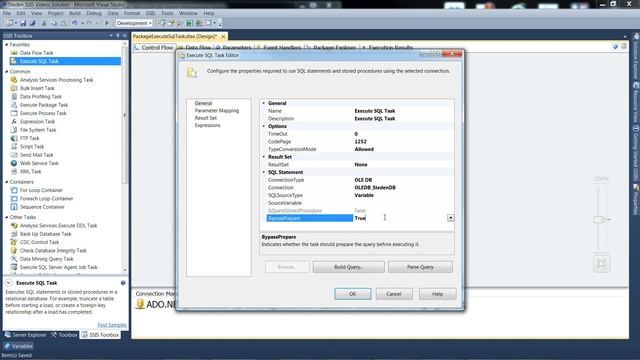Select the FTP Task icon
This screenshot has width=640, height=360.
coord(14,138)
